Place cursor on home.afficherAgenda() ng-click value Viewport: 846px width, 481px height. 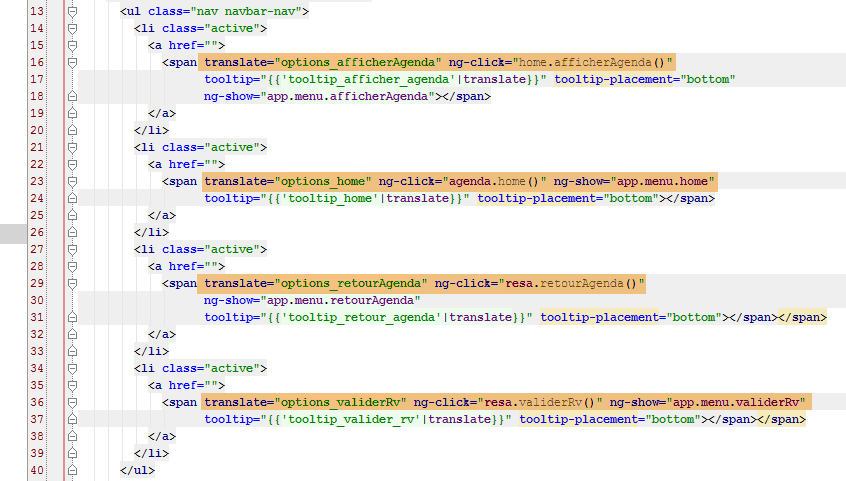tap(594, 62)
